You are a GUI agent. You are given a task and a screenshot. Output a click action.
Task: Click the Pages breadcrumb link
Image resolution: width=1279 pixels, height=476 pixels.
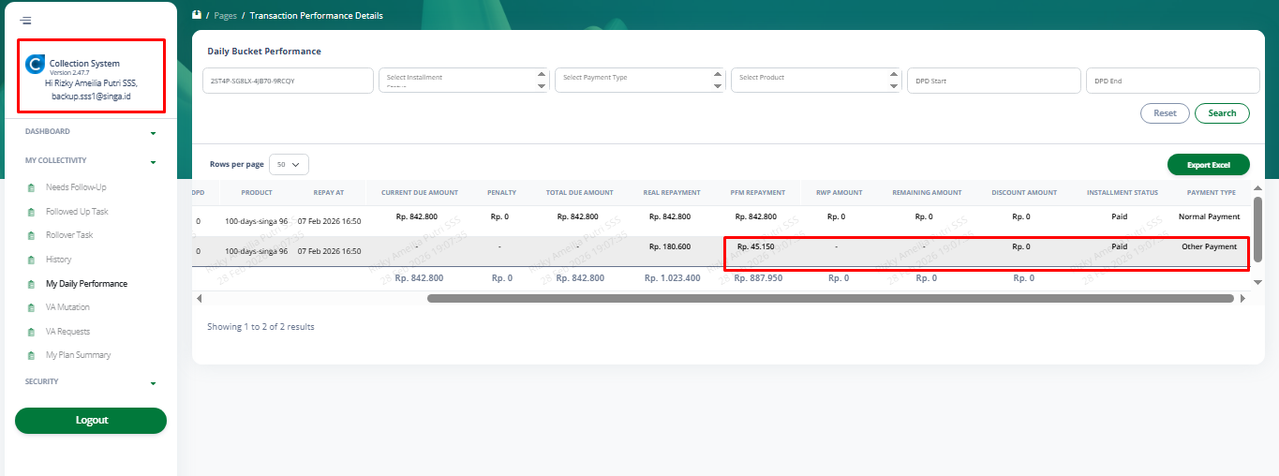pyautogui.click(x=225, y=16)
